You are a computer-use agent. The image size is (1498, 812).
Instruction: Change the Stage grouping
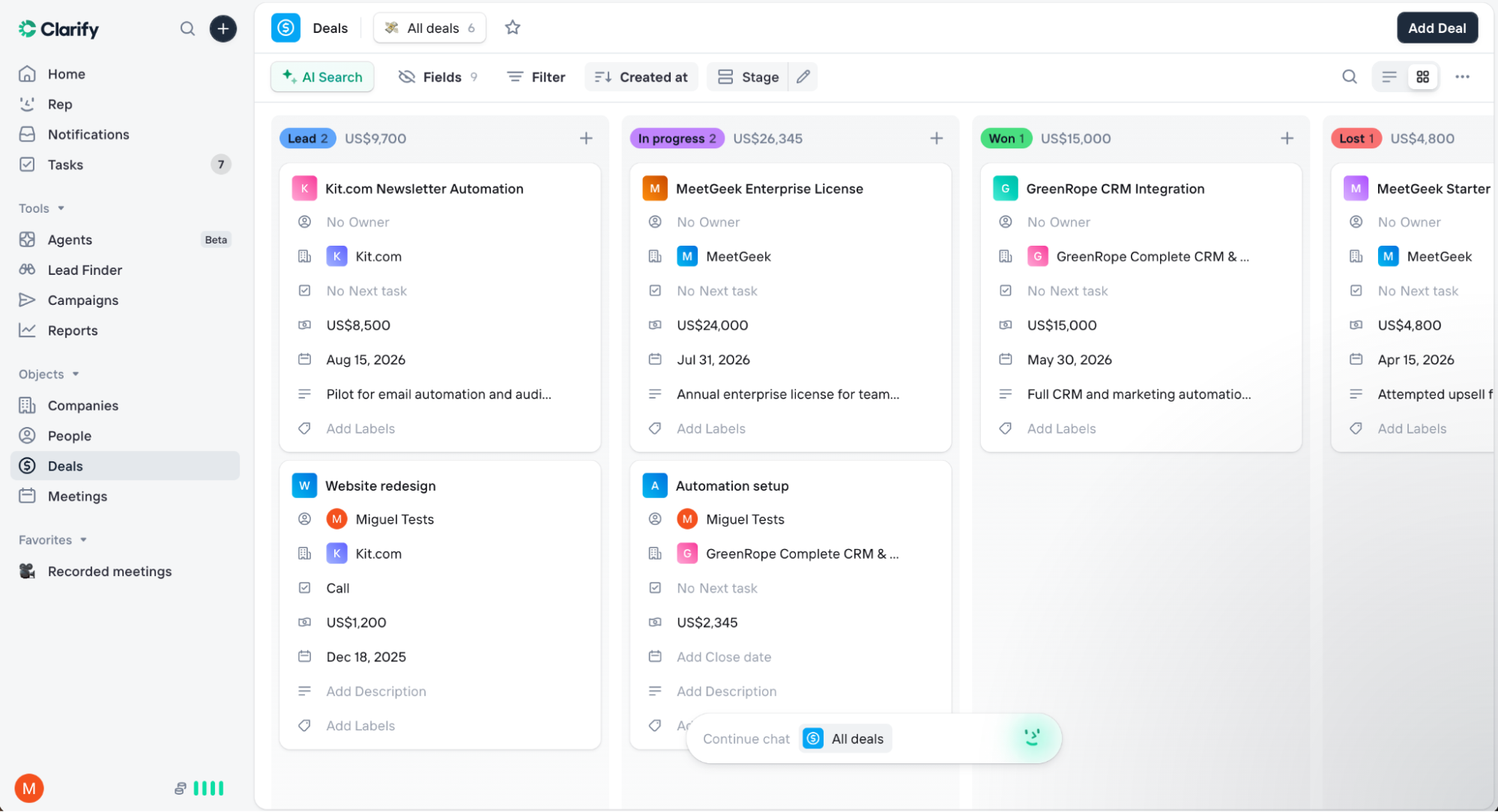pyautogui.click(x=748, y=77)
